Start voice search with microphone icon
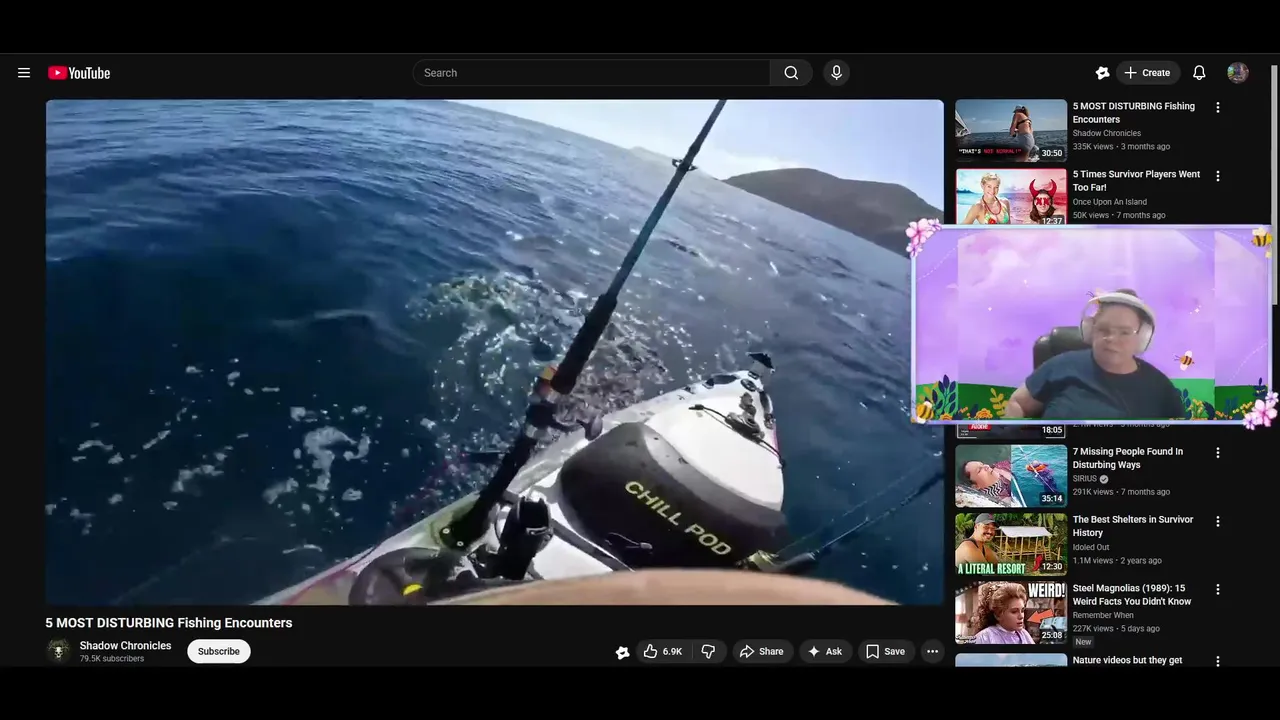Image resolution: width=1280 pixels, height=720 pixels. (x=837, y=73)
